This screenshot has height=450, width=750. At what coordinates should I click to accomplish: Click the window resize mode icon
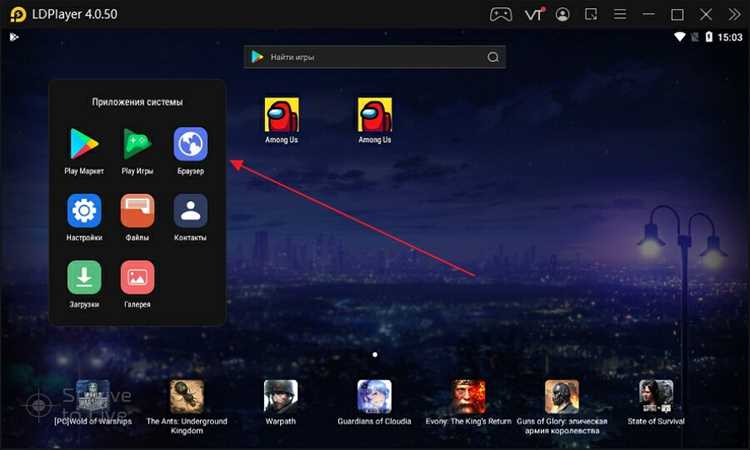pyautogui.click(x=591, y=14)
